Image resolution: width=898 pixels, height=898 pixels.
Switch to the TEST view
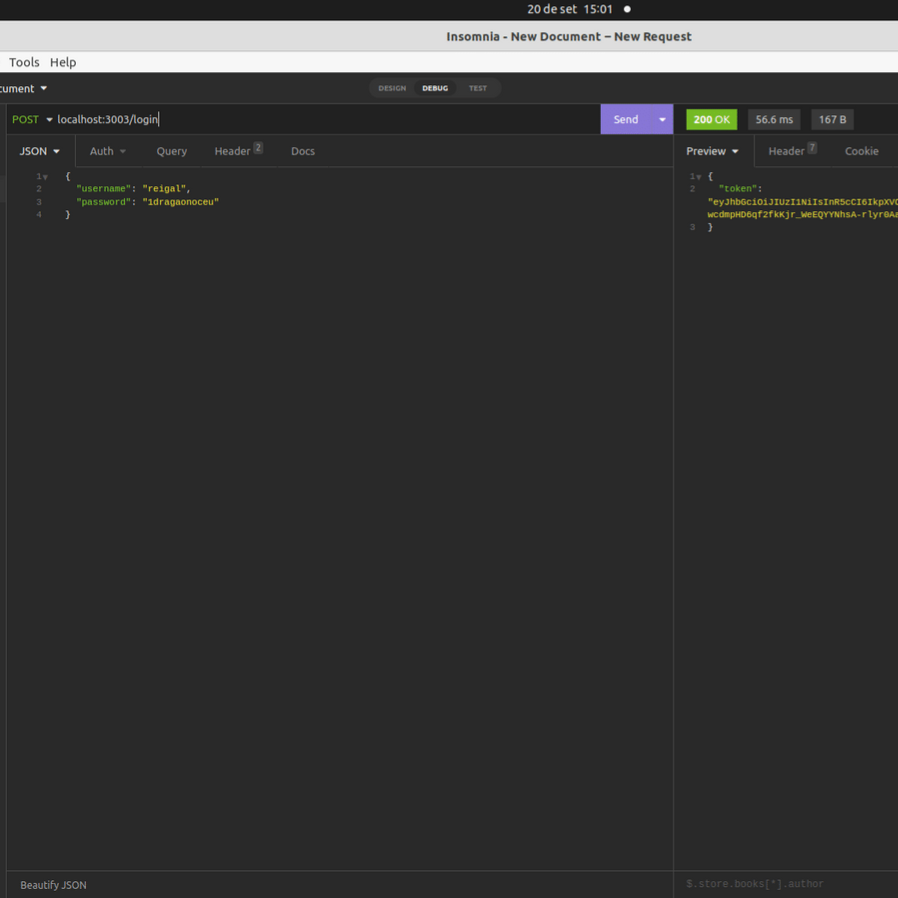478,88
